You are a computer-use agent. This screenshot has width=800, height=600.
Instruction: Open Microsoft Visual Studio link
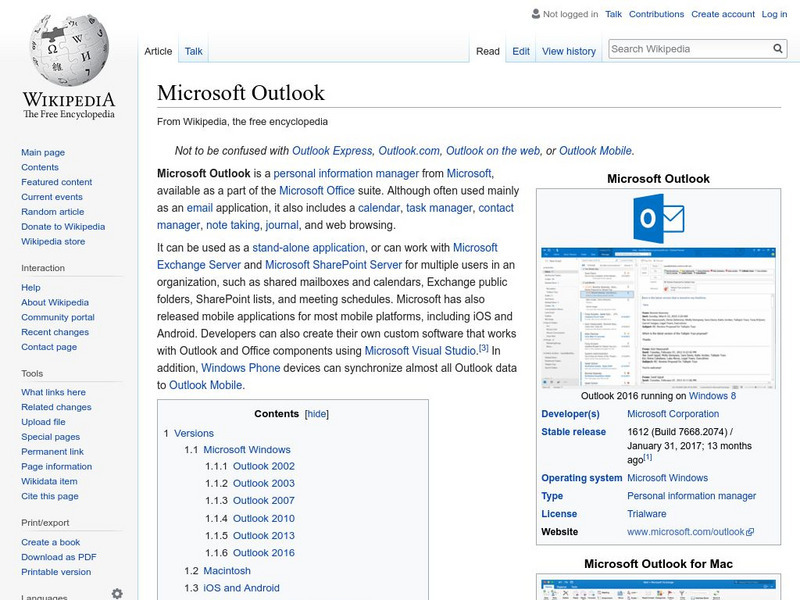(x=420, y=351)
